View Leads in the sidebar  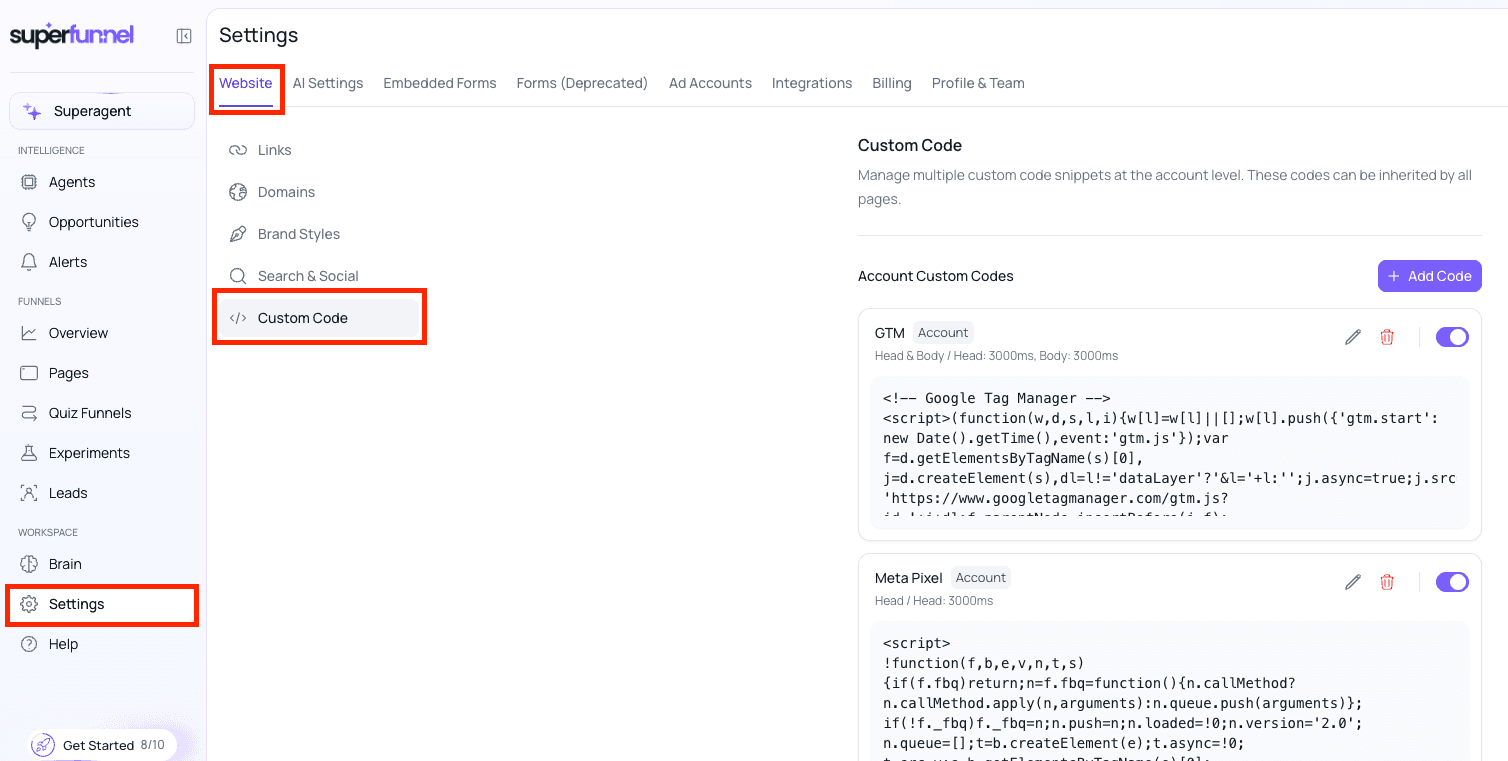click(68, 493)
